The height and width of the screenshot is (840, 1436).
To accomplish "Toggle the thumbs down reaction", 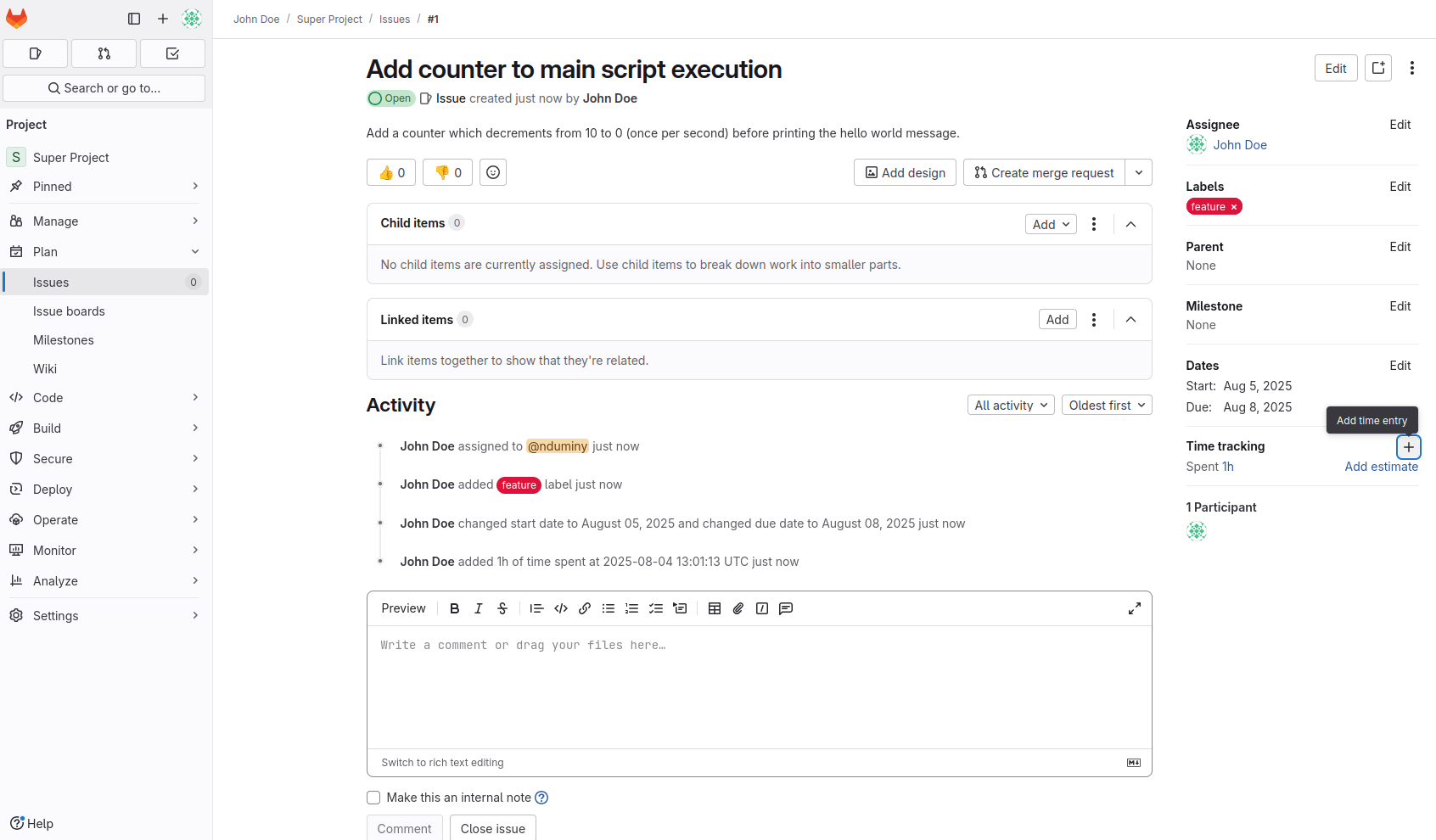I will tap(447, 172).
